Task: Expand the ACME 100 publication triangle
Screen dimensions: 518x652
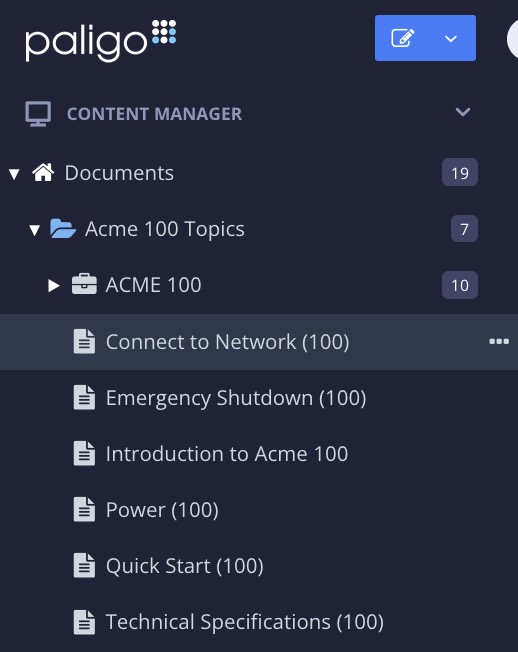Action: click(53, 286)
